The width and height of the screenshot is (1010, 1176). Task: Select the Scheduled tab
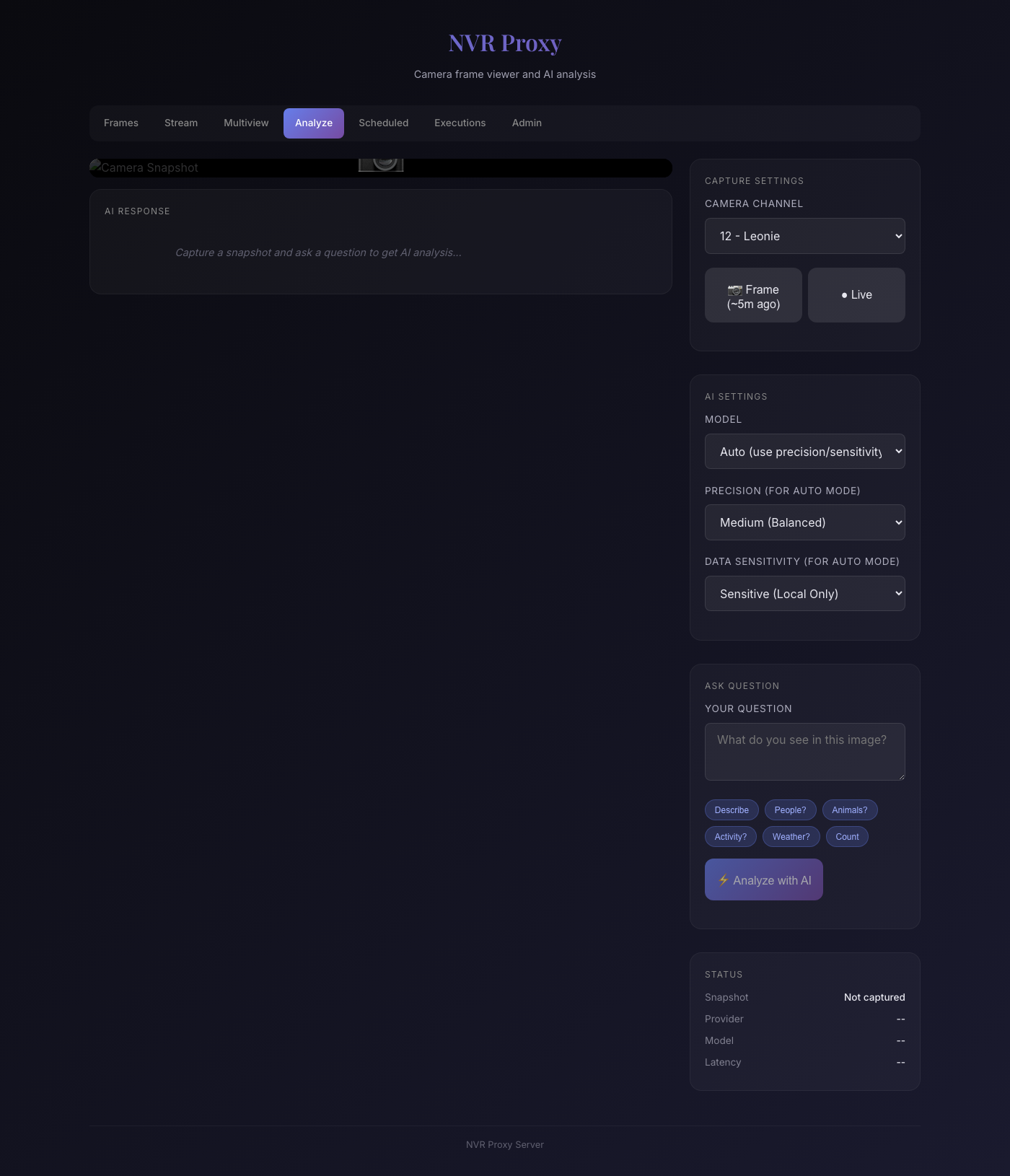point(383,123)
